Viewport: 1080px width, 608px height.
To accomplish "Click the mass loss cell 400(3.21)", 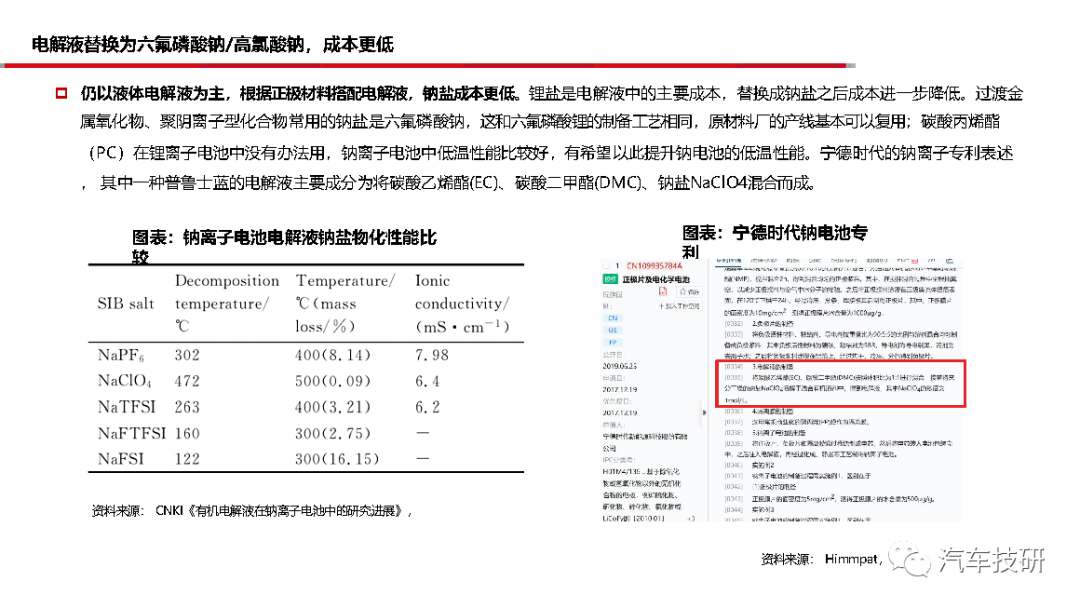I will [333, 407].
